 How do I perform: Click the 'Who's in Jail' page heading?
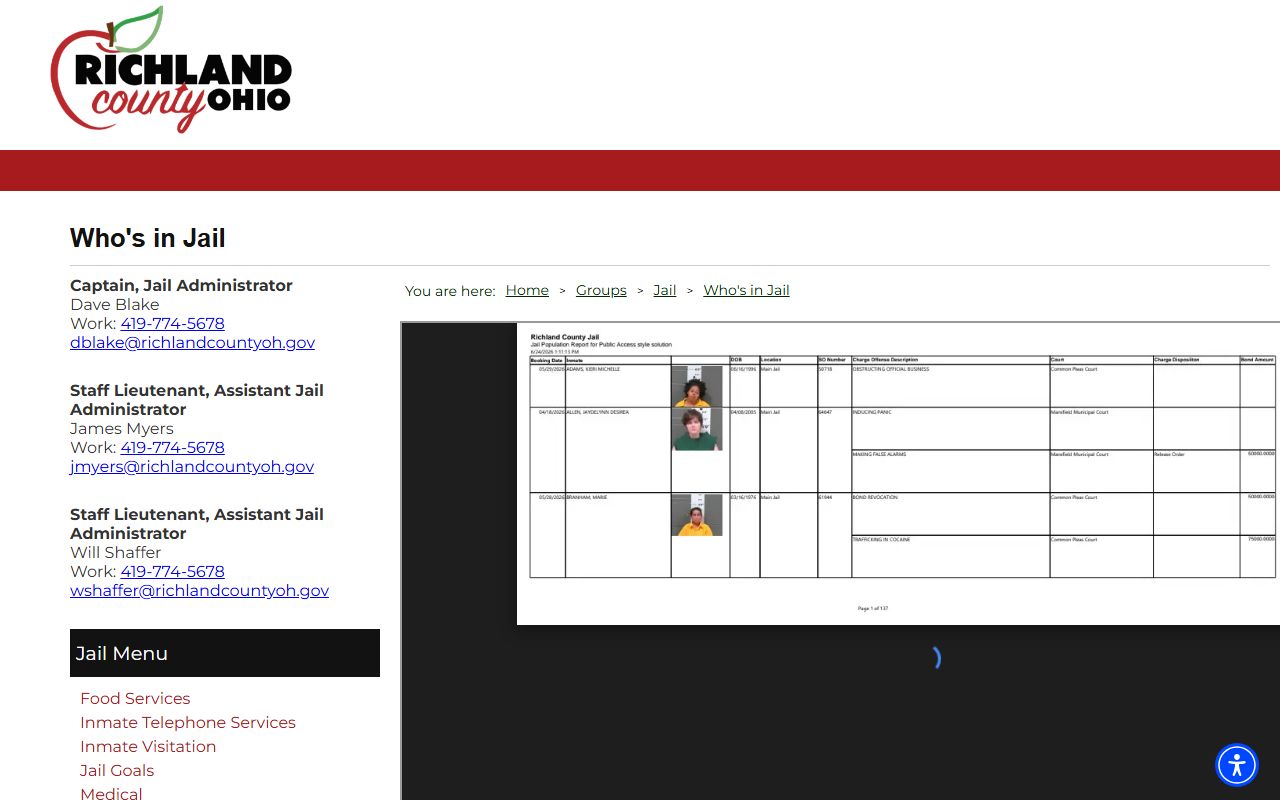pos(148,238)
